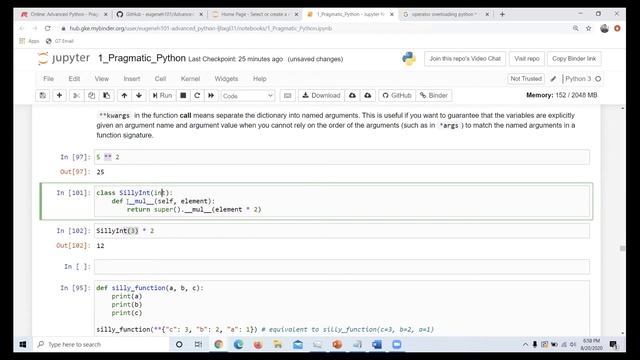Screen dimensions: 640x360
Task: Open the Binder toolbar button
Action: (x=434, y=96)
